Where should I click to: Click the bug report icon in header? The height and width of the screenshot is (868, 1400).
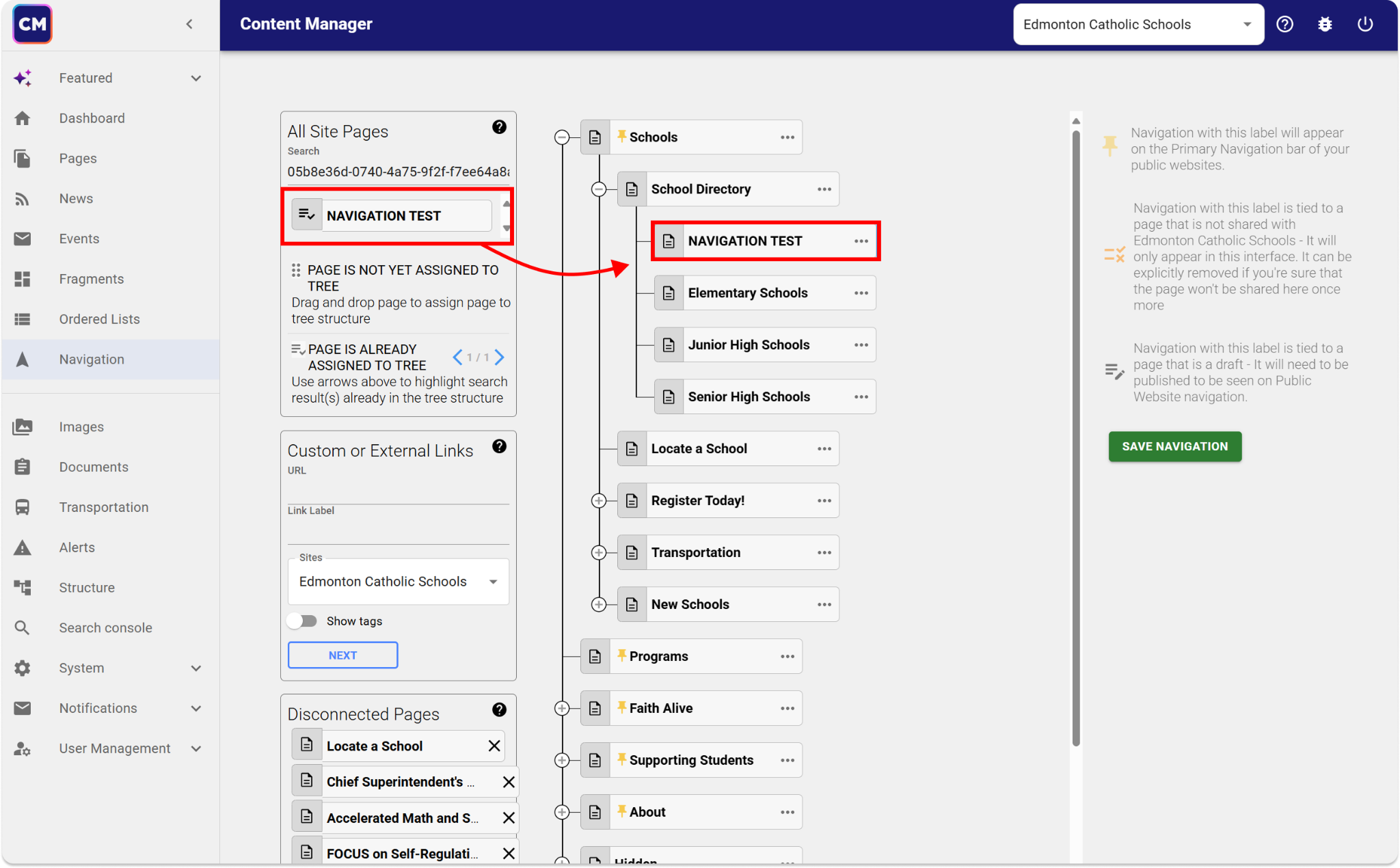click(1325, 25)
